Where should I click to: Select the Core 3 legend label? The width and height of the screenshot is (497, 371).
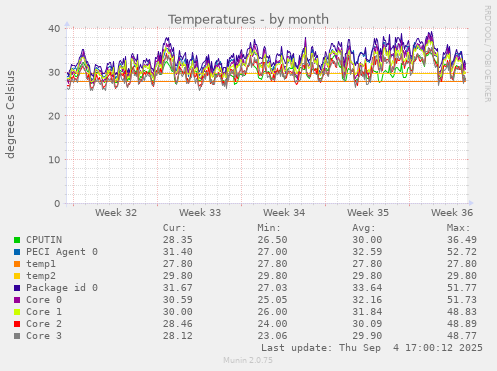pos(44,336)
